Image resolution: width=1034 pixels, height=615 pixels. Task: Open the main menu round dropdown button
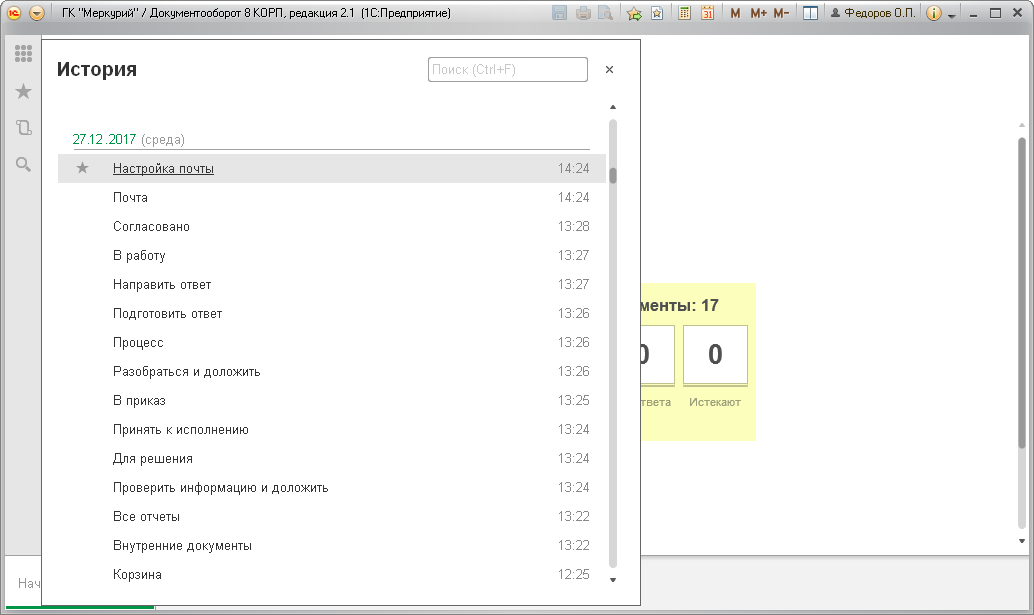[37, 13]
